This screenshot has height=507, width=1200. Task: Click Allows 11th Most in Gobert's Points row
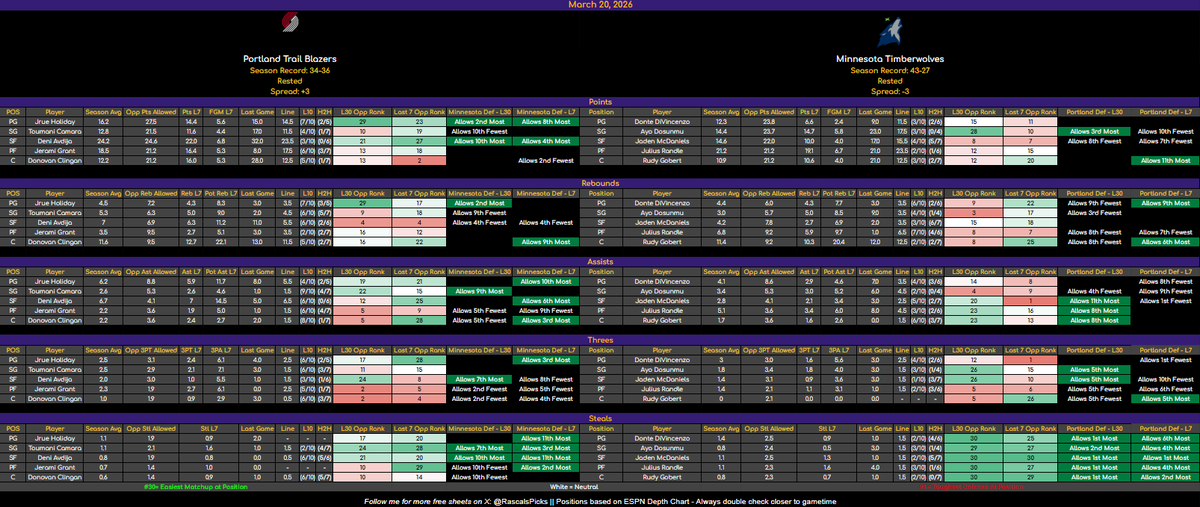(1164, 160)
